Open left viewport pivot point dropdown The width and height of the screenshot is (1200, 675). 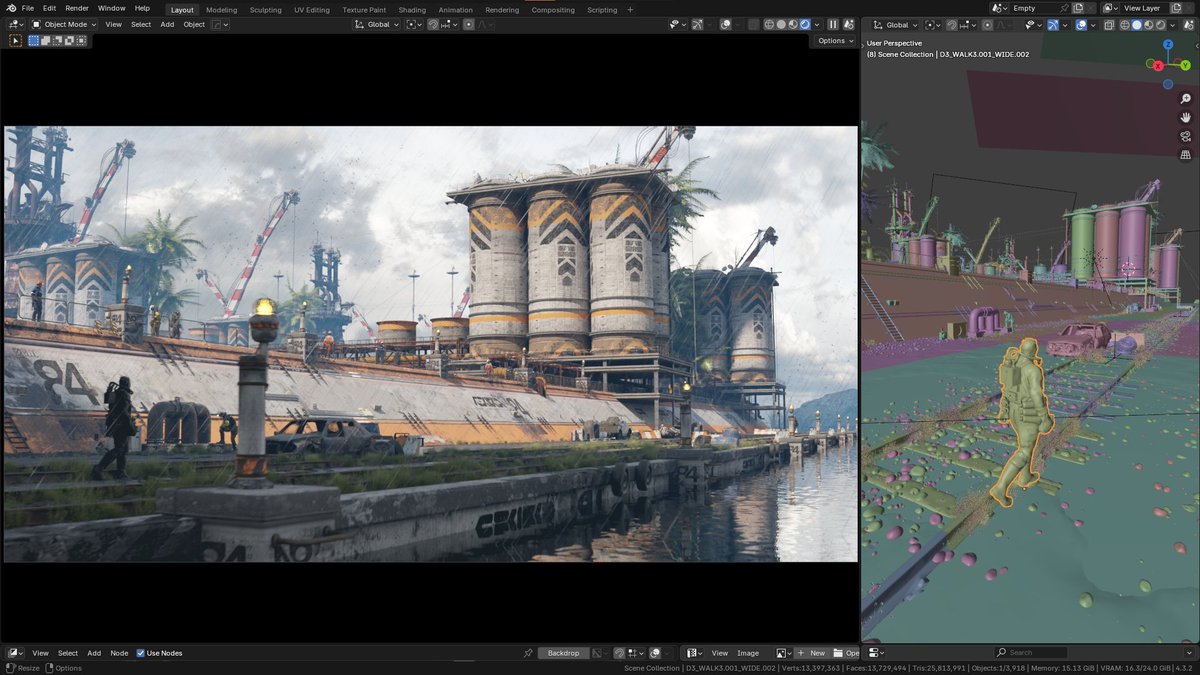pos(414,24)
